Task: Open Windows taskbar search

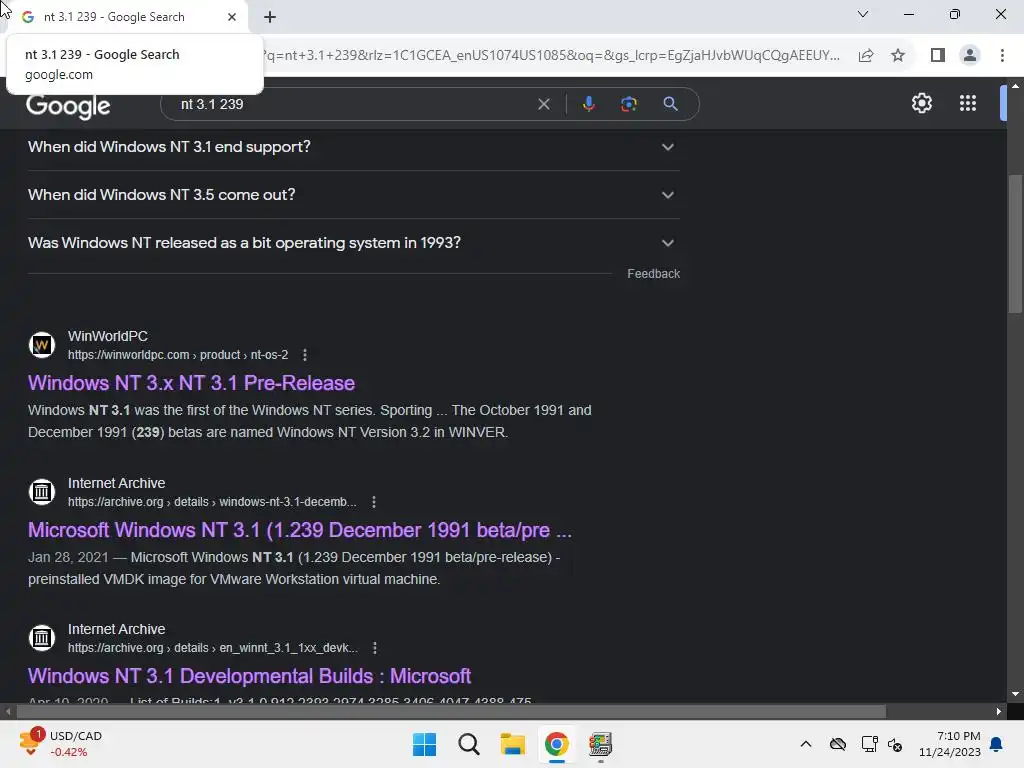Action: pyautogui.click(x=468, y=744)
